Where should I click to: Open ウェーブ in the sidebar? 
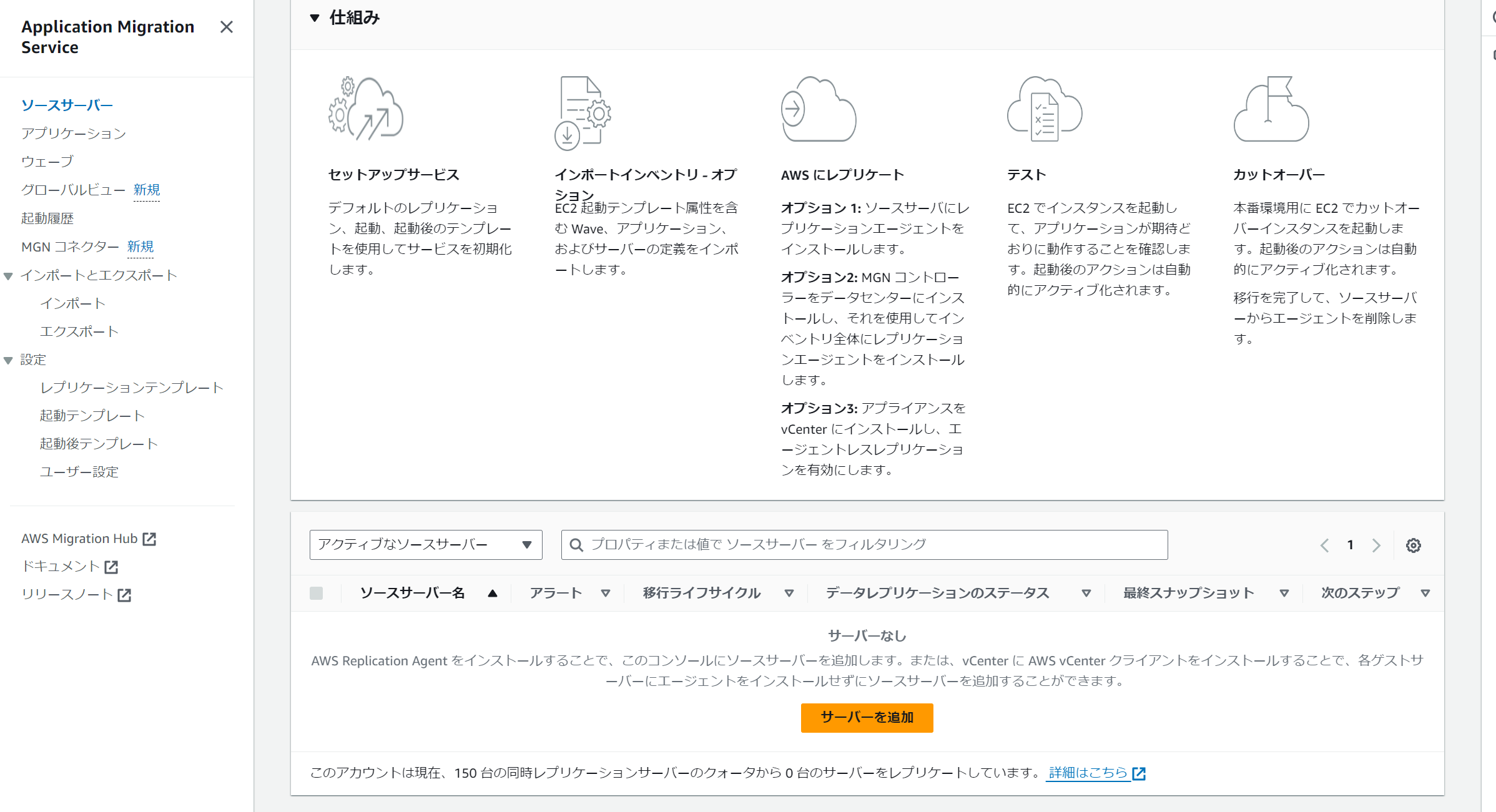pos(47,162)
